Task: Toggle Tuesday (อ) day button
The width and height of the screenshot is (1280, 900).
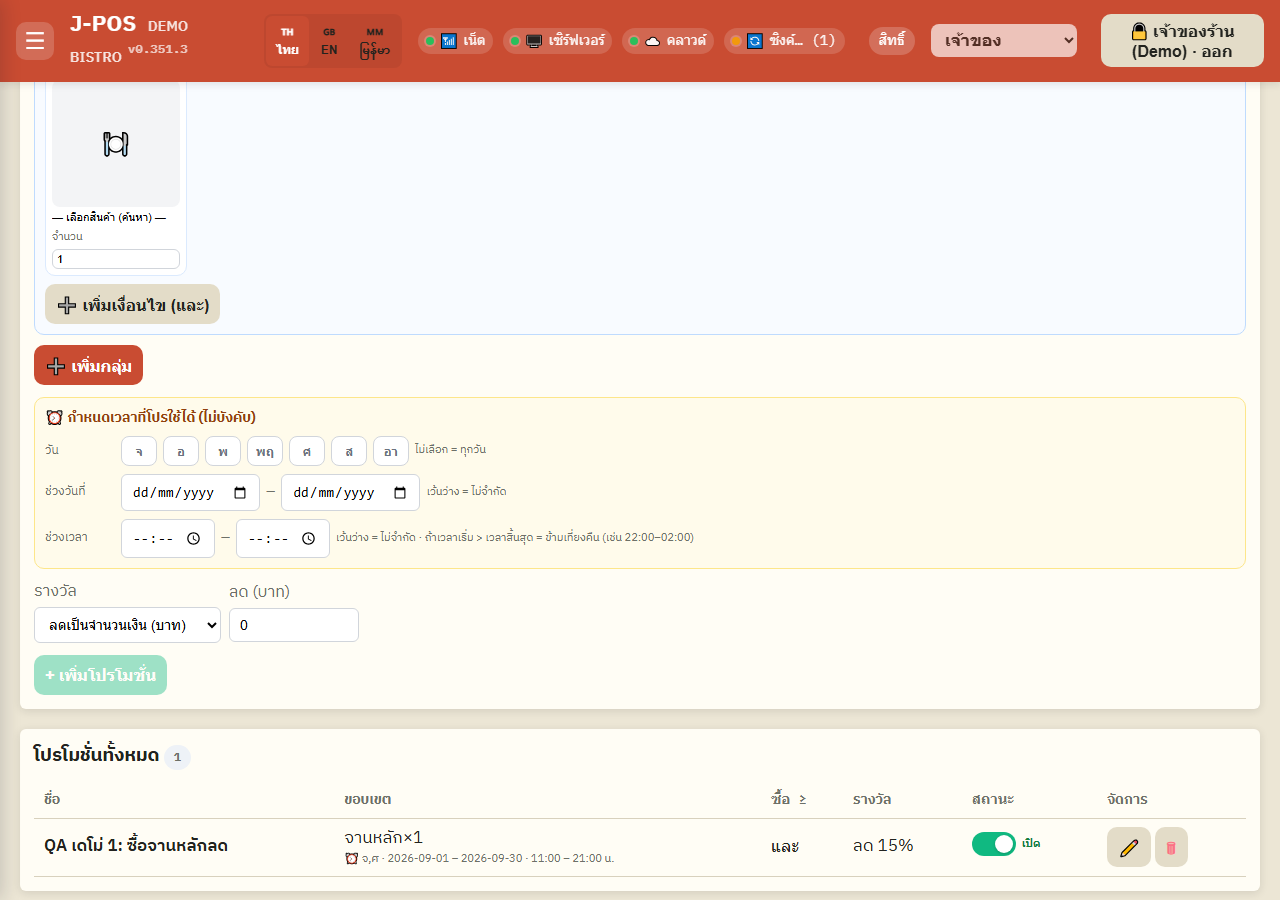Action: [x=181, y=451]
